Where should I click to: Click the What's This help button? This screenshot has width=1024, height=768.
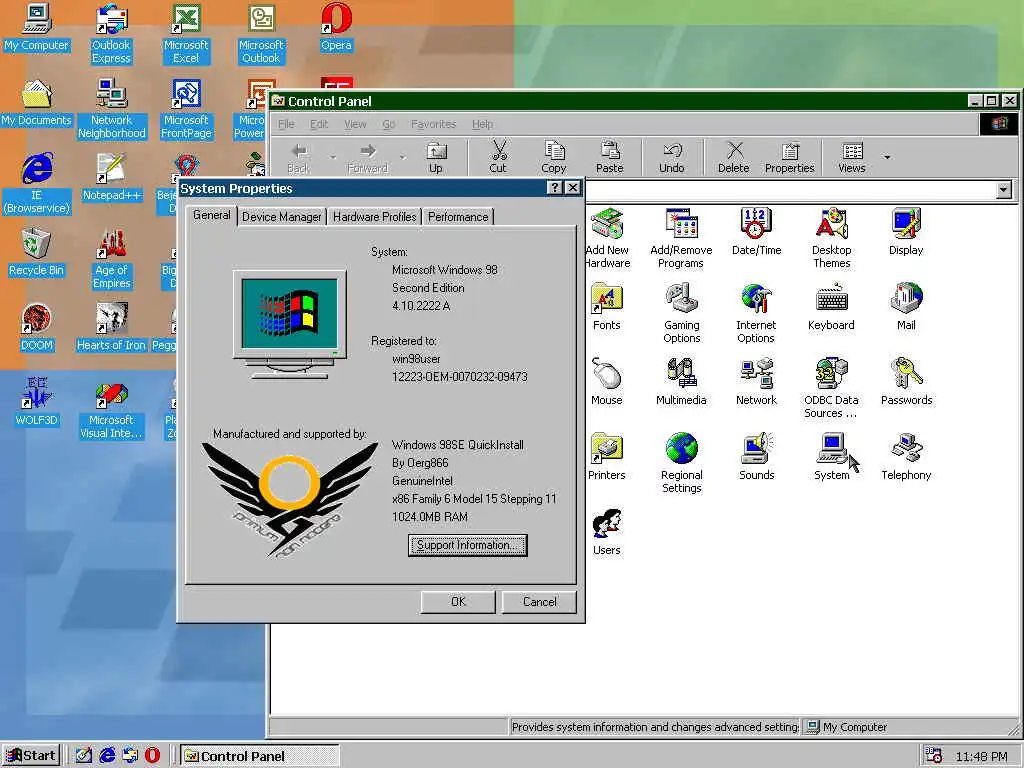click(x=554, y=188)
